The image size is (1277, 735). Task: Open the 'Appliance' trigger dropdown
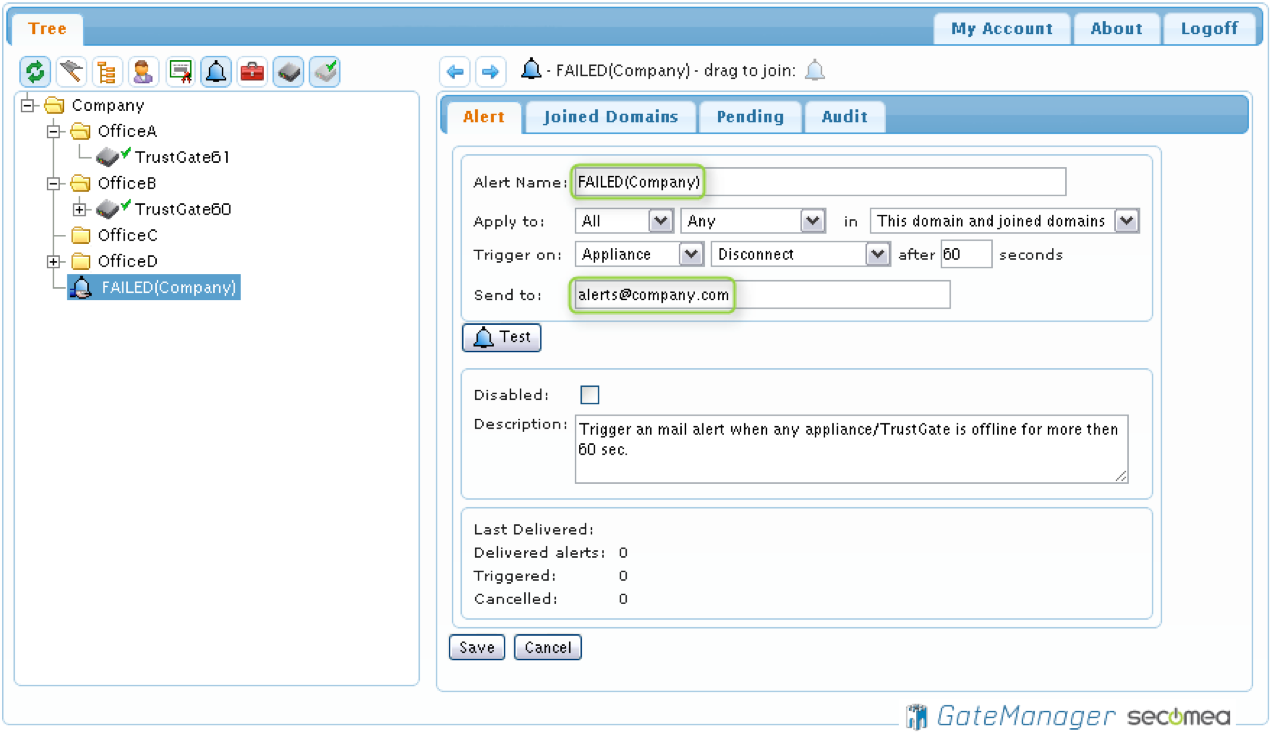pyautogui.click(x=639, y=254)
